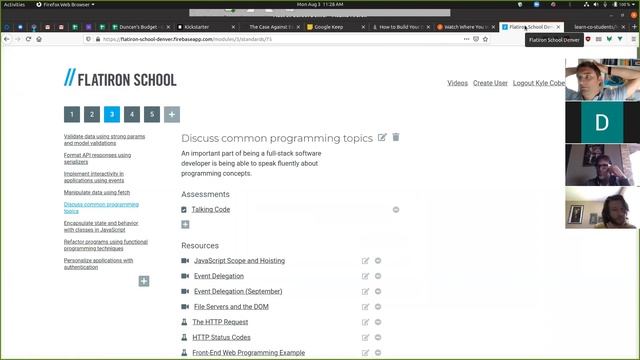This screenshot has width=640, height=360.
Task: Add a new assessment with plus icon
Action: pos(185,224)
